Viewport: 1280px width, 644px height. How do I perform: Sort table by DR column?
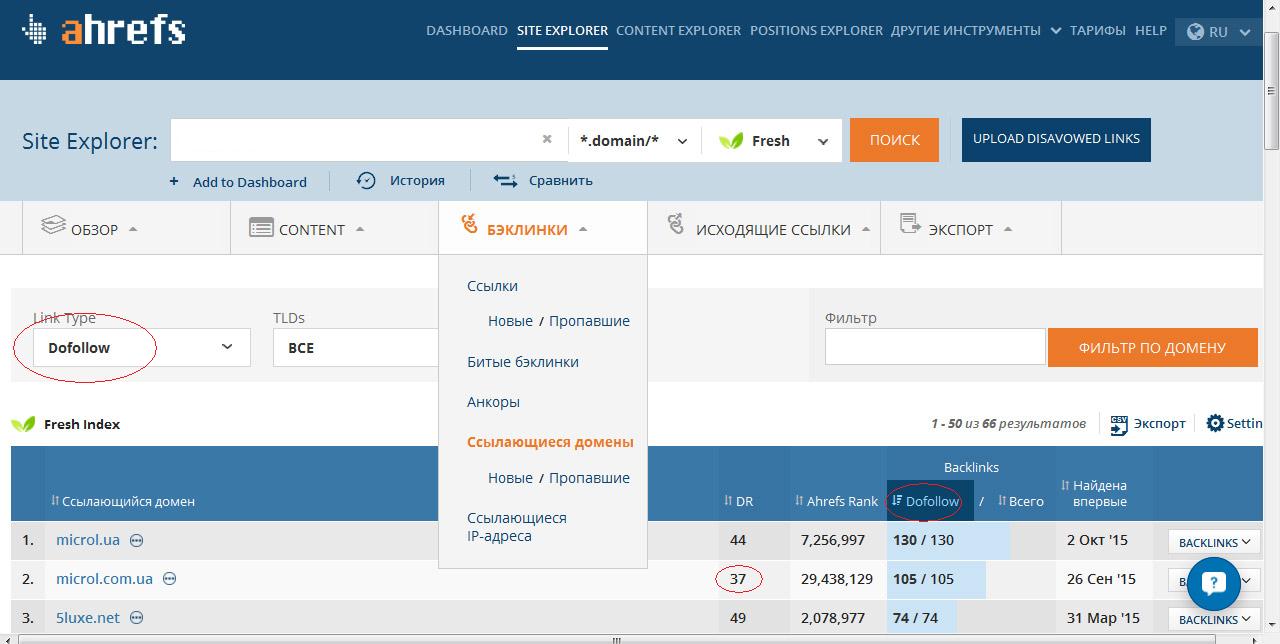[x=739, y=501]
